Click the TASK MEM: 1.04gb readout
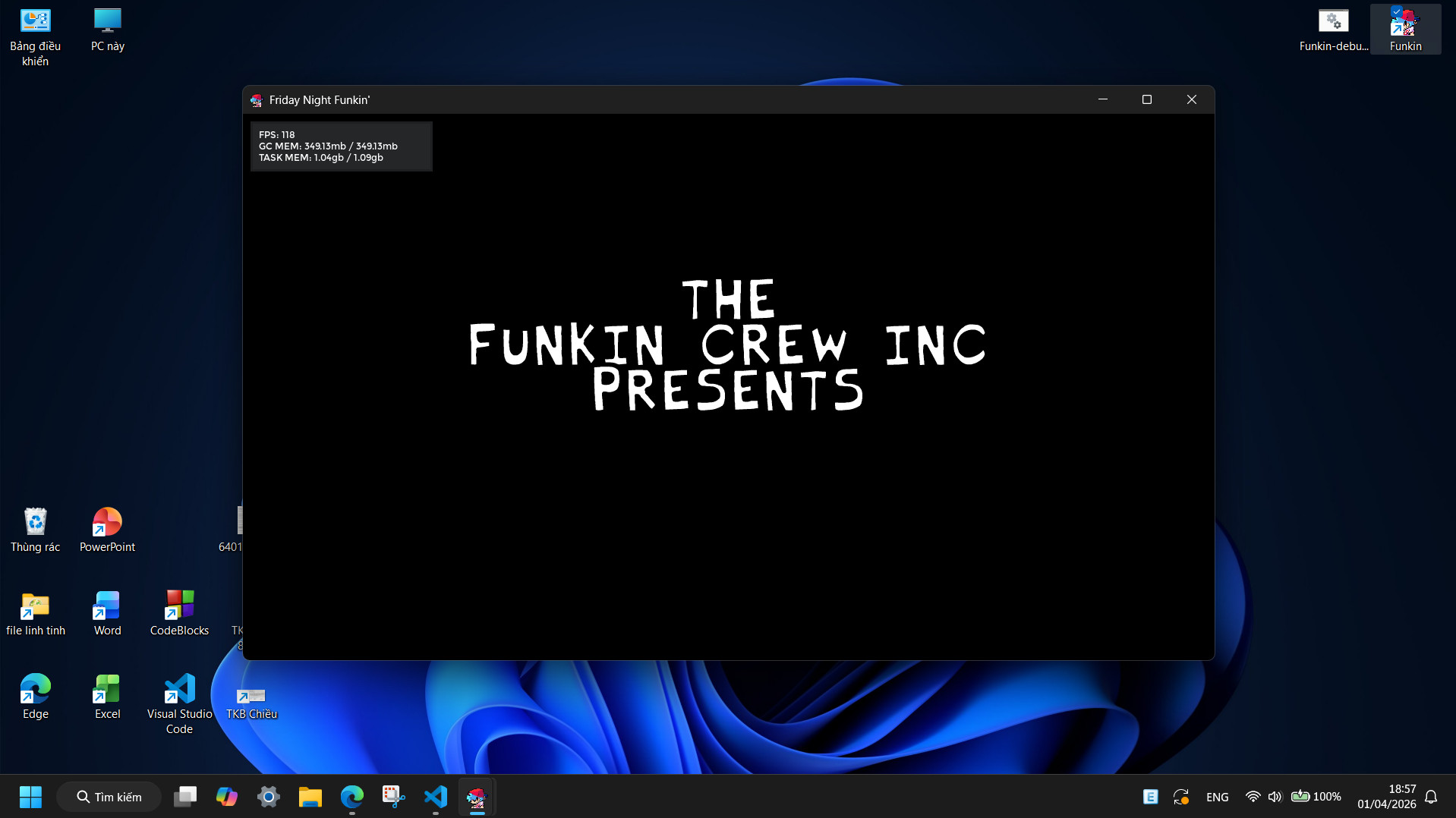Screen dimensions: 1456x818 click(321, 157)
